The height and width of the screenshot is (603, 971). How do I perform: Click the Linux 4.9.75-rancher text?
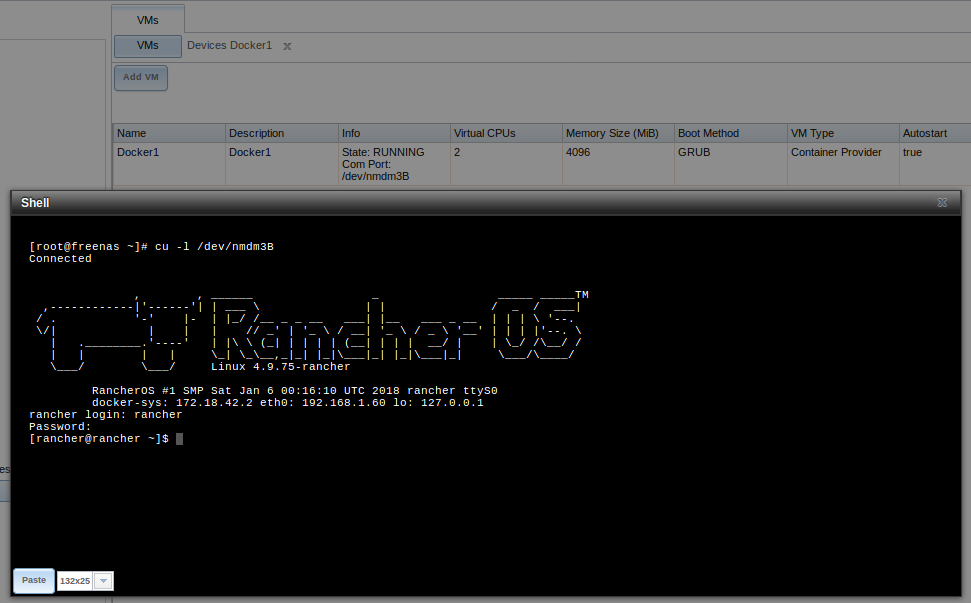[x=281, y=367]
